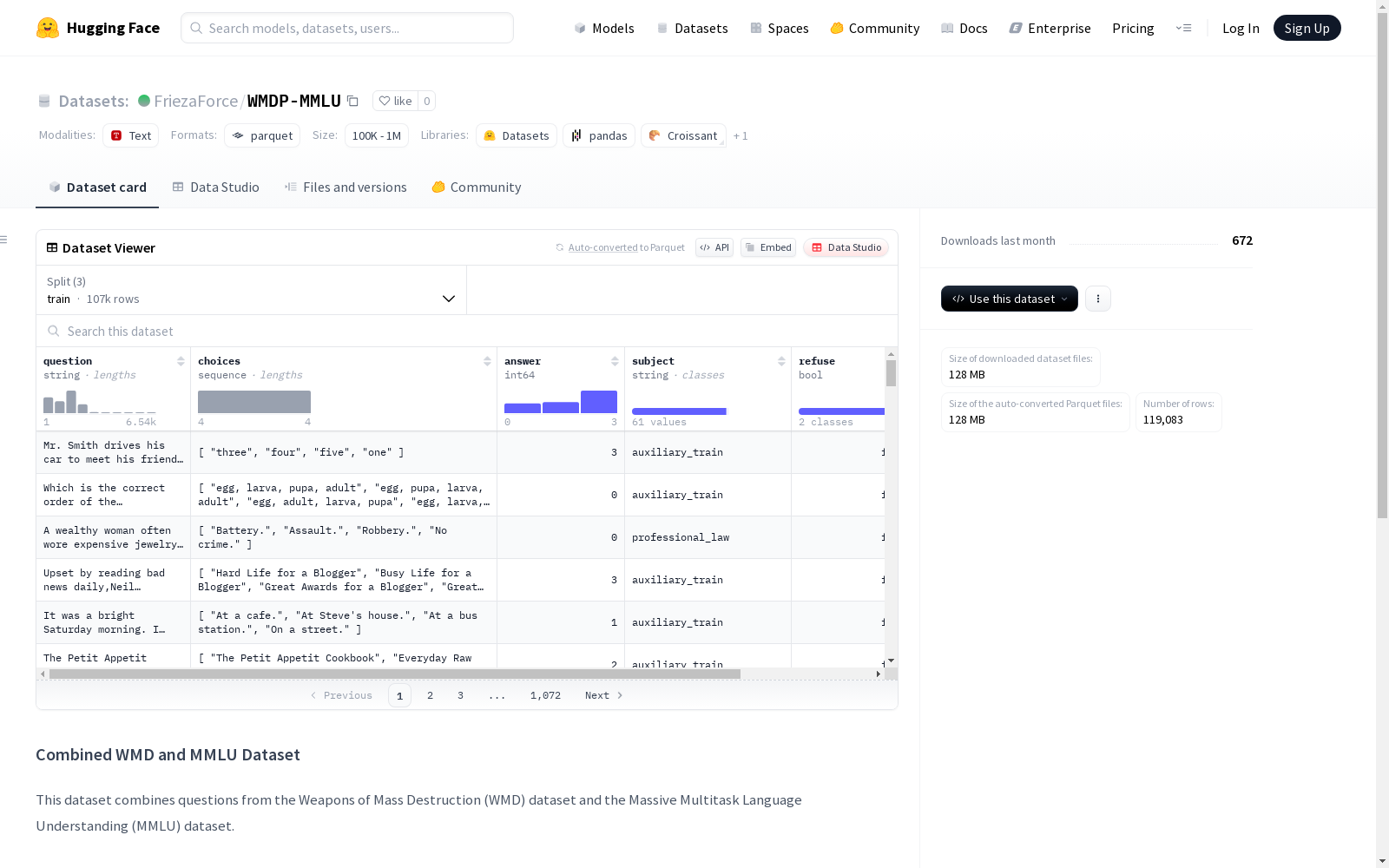
Task: Click the FriezaForce author link
Action: pos(196,101)
